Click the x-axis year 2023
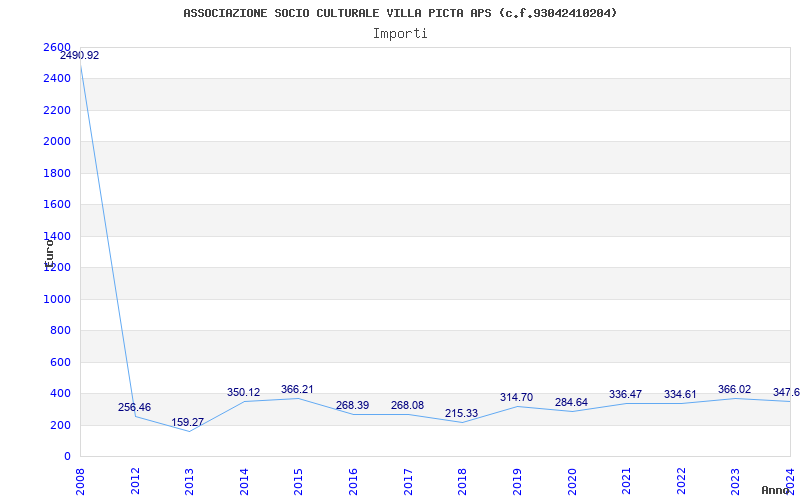 735,482
